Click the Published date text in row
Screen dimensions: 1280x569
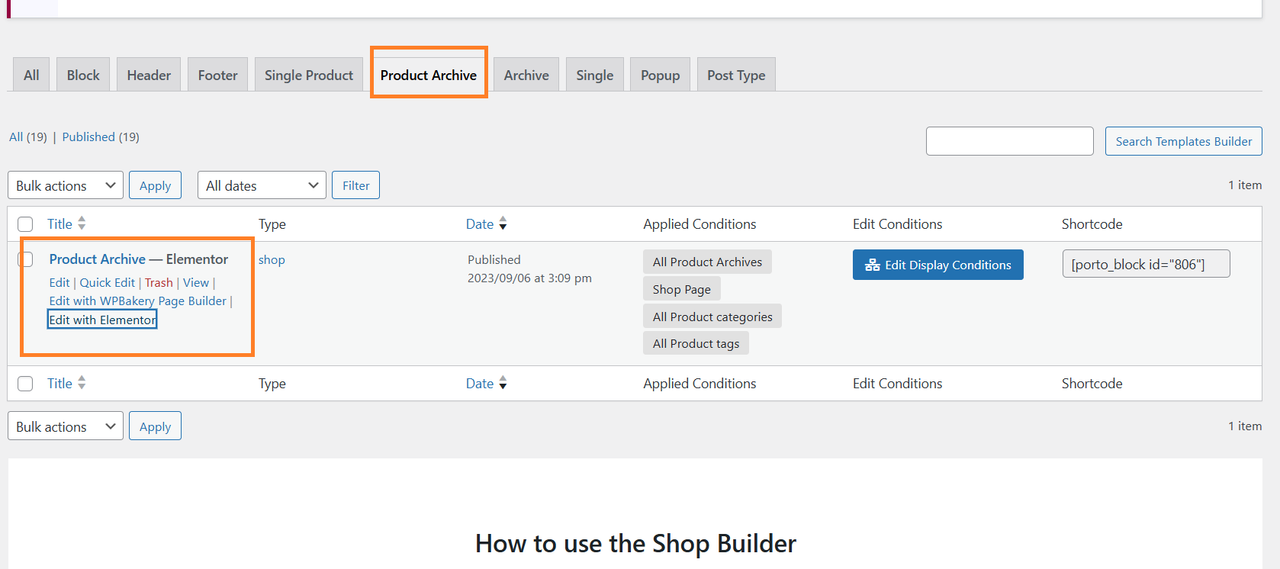pos(529,268)
